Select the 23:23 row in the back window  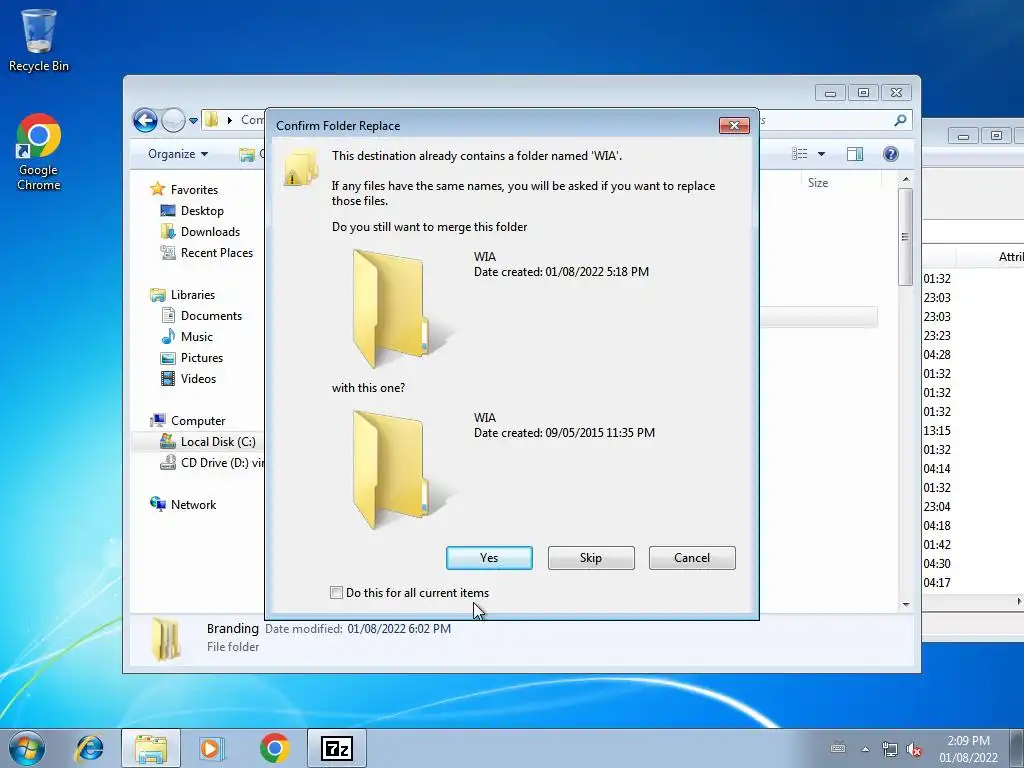pyautogui.click(x=973, y=336)
